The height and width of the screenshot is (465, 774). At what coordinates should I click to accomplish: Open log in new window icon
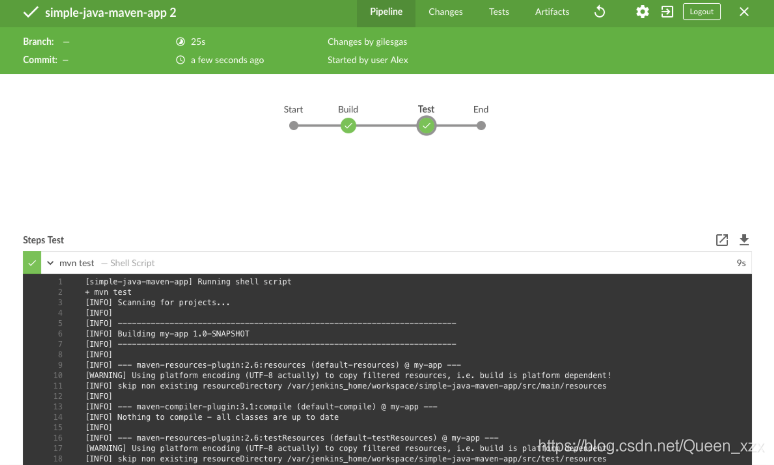pyautogui.click(x=722, y=240)
